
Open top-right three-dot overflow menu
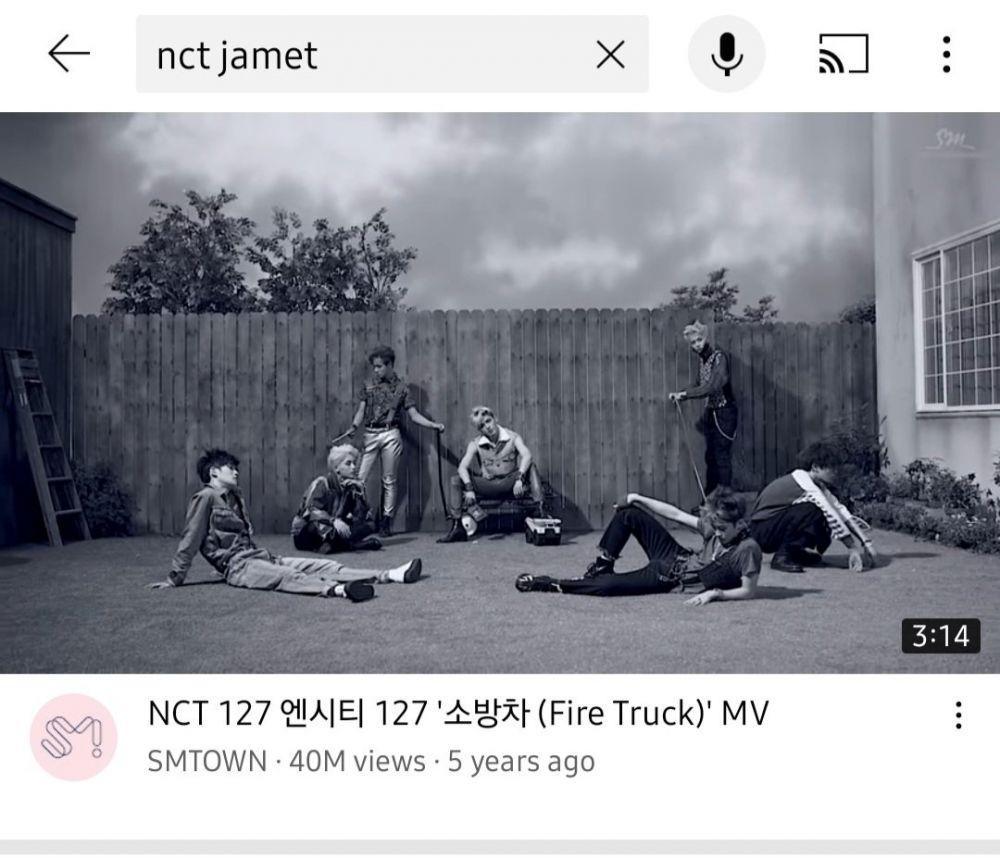946,54
